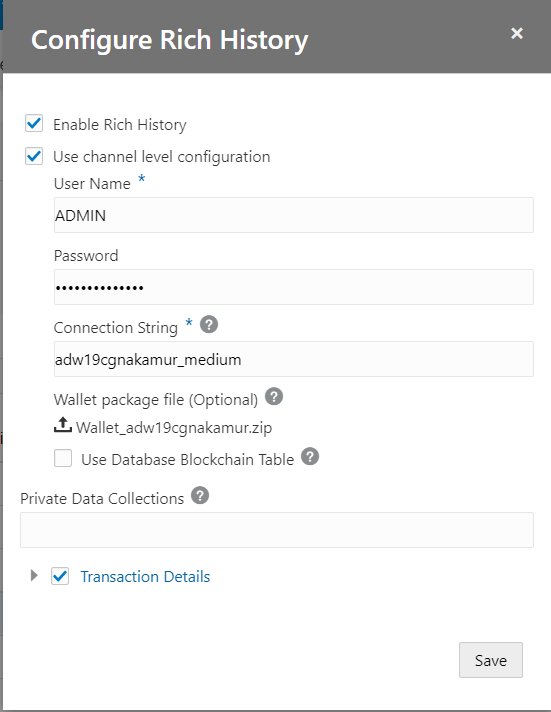551x712 pixels.
Task: Select the Connection String input field
Action: 293,359
